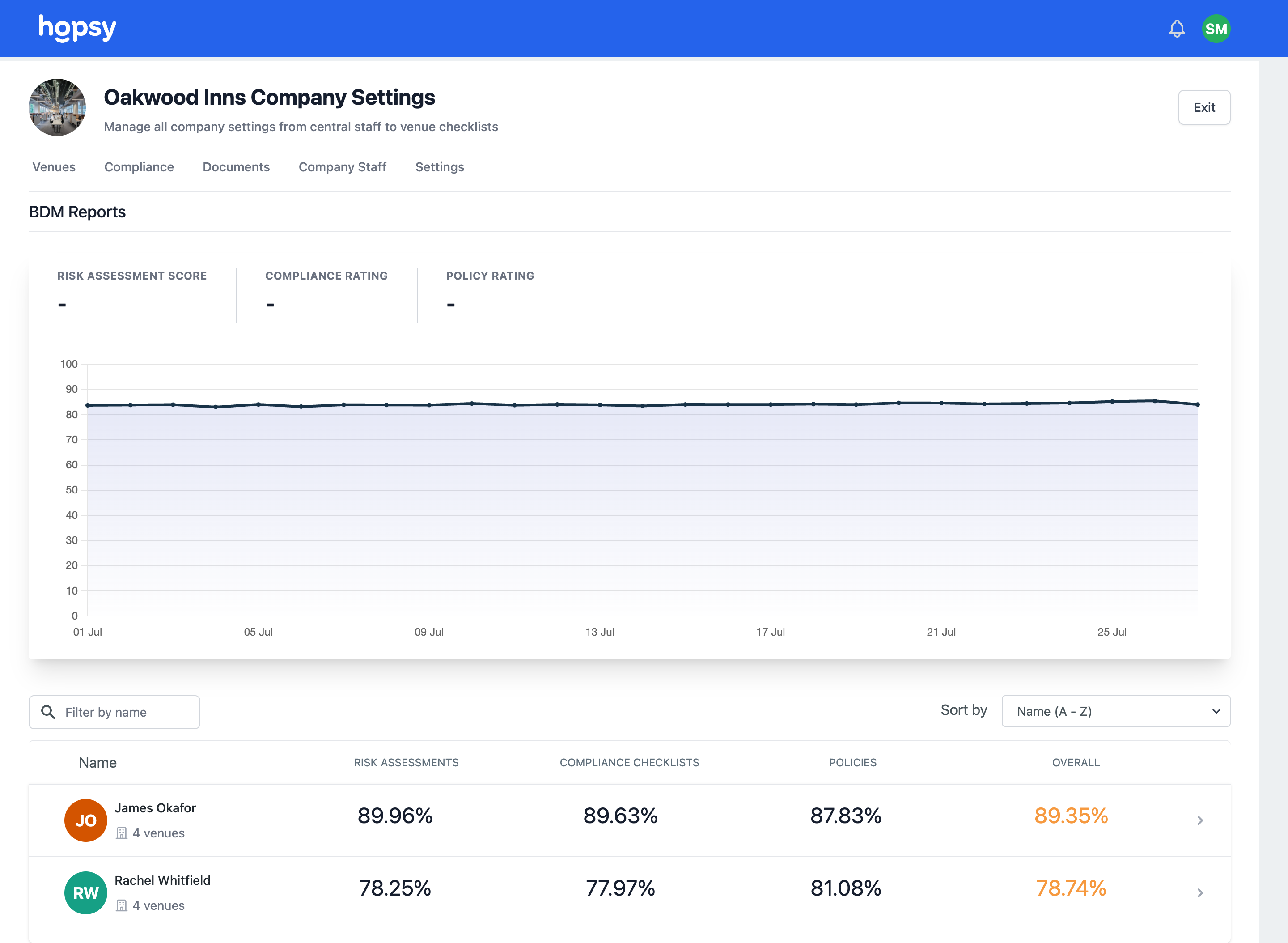Click the chart data point at 25 Jul
The image size is (1288, 943).
coord(1112,402)
